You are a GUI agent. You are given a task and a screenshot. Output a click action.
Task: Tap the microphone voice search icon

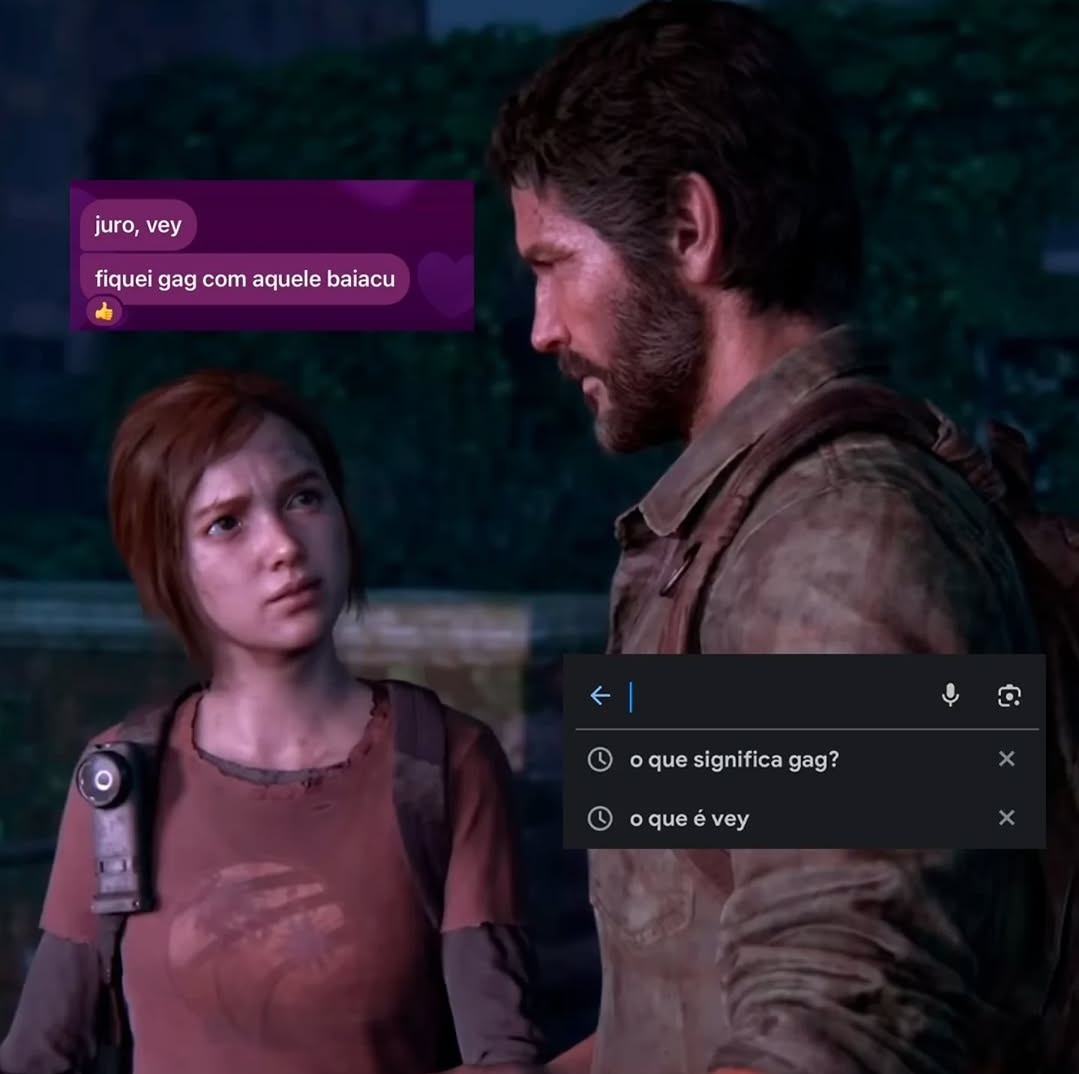pyautogui.click(x=950, y=696)
